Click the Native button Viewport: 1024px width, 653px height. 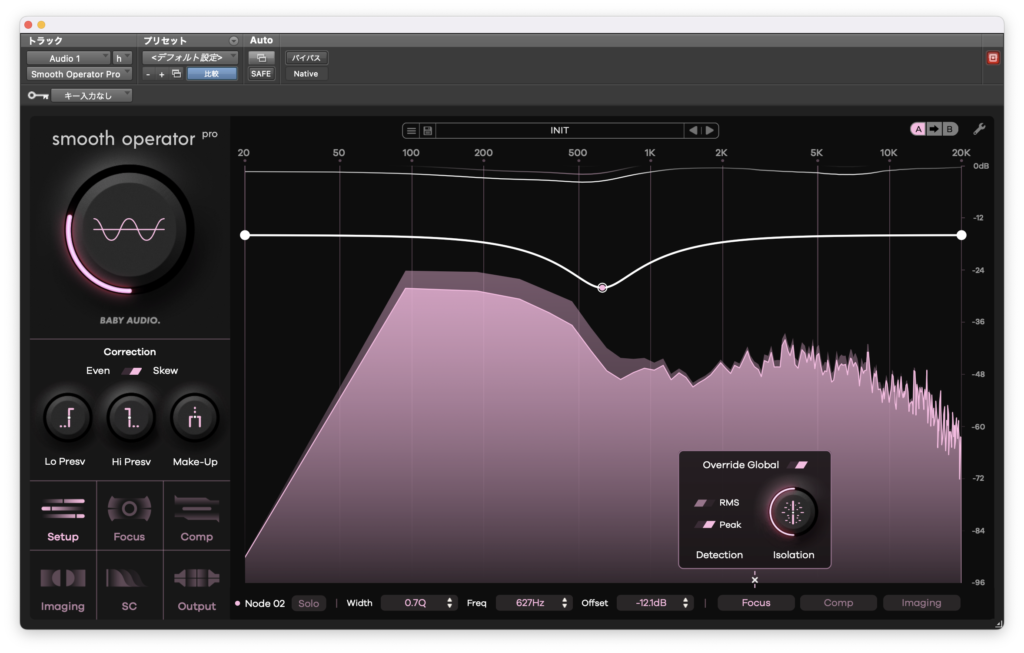click(x=306, y=74)
